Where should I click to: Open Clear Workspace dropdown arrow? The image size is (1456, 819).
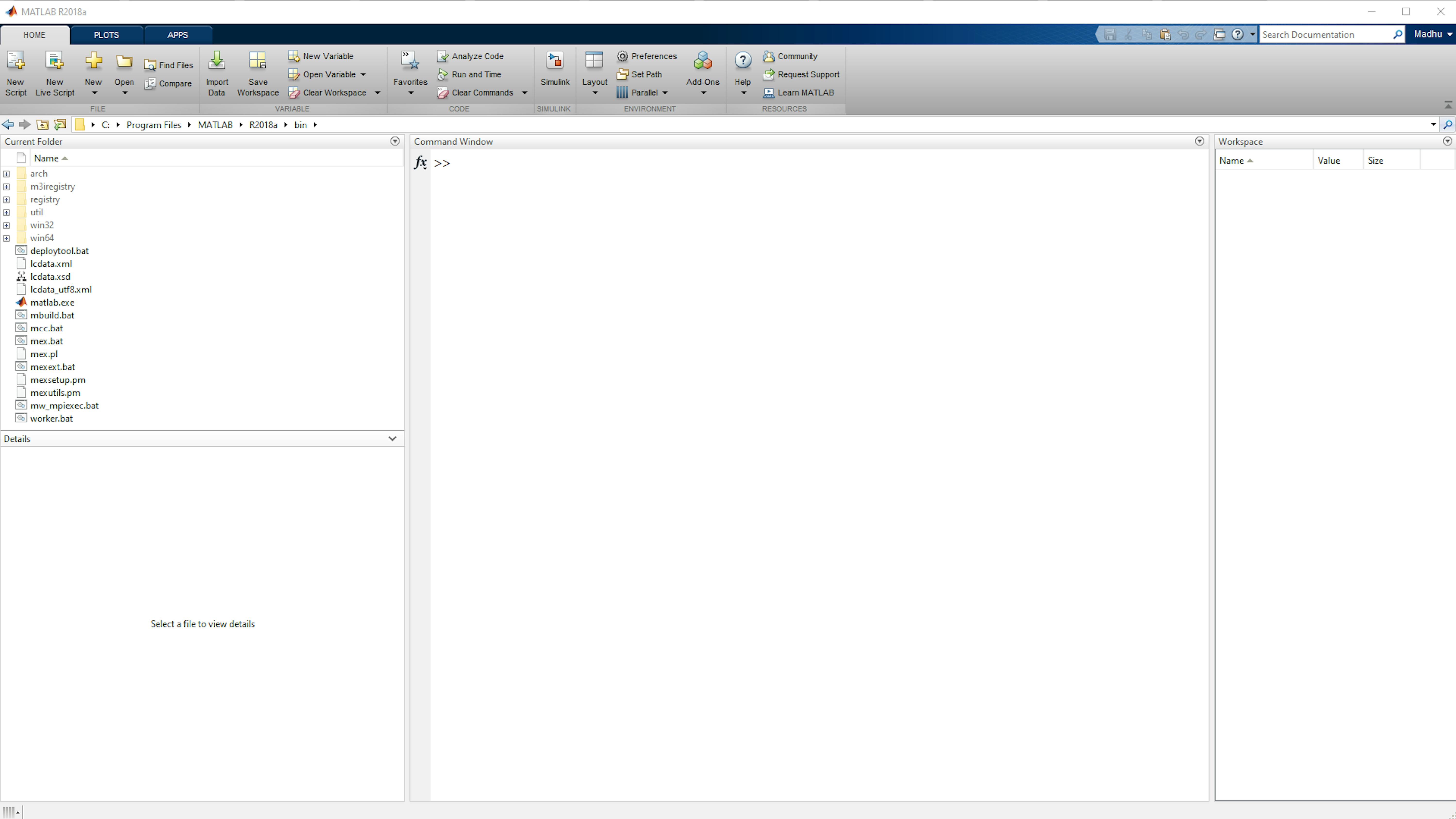(378, 93)
